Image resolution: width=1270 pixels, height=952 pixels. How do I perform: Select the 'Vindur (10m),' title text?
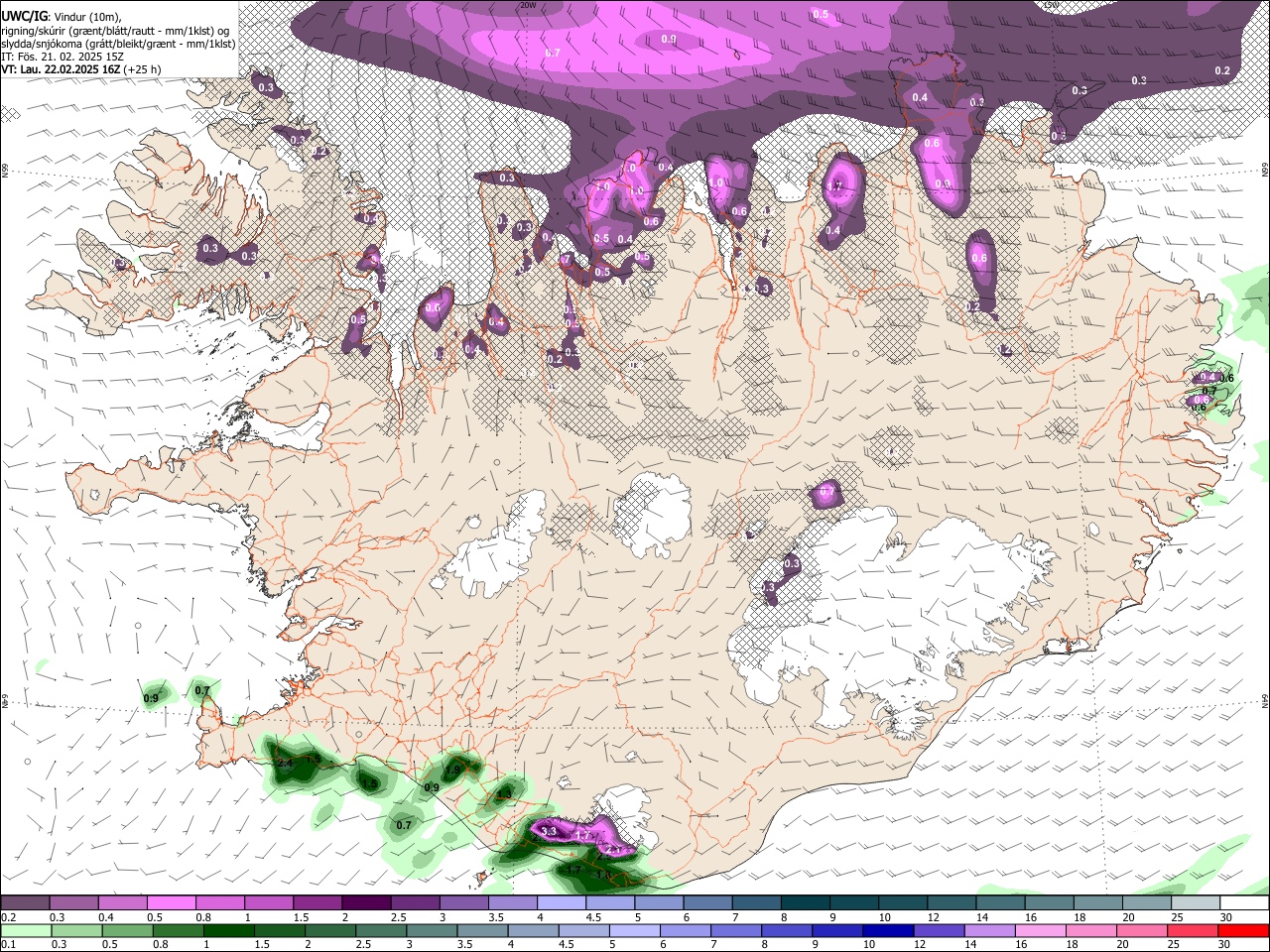86,15
